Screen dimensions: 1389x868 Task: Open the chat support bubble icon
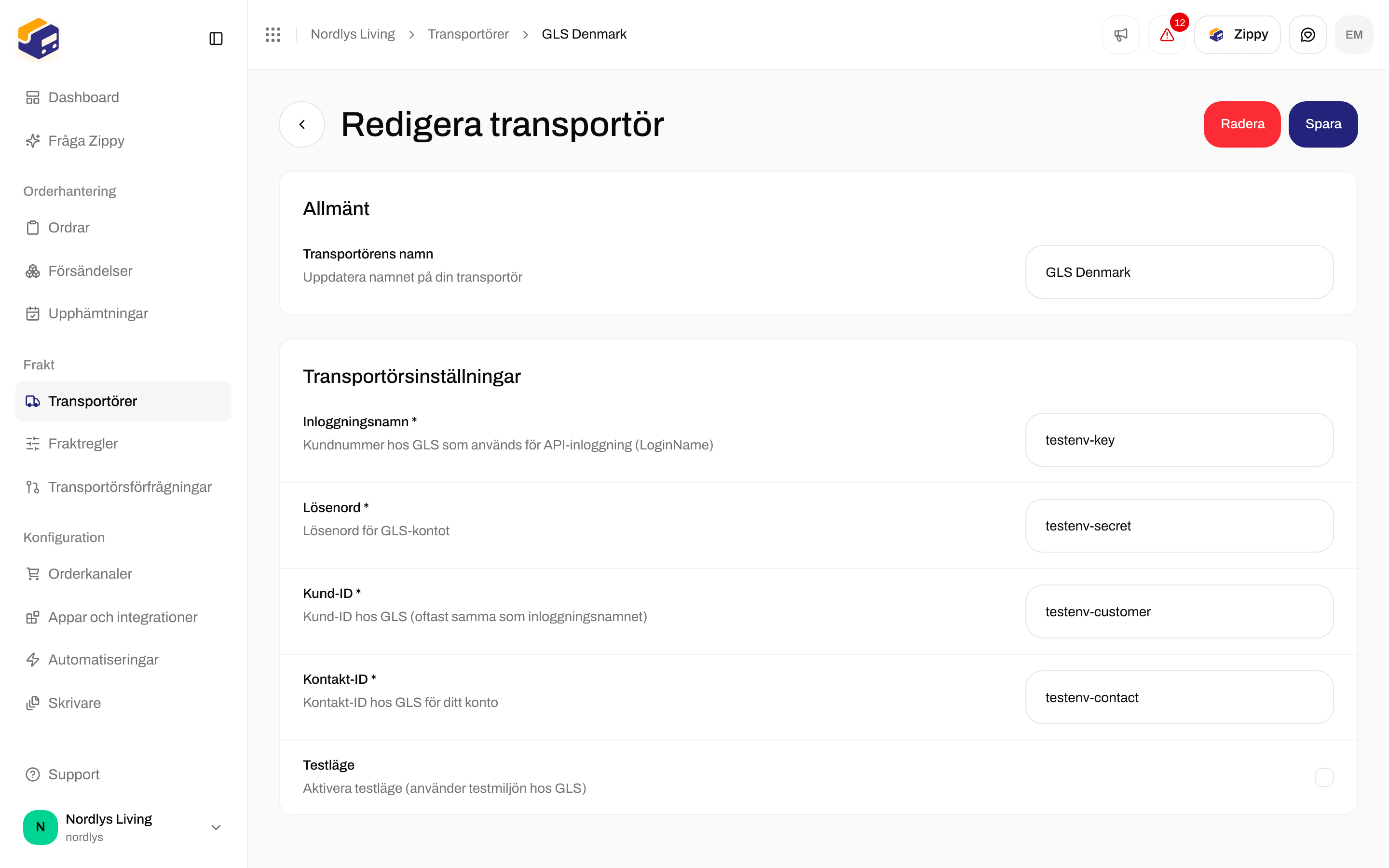tap(1307, 34)
